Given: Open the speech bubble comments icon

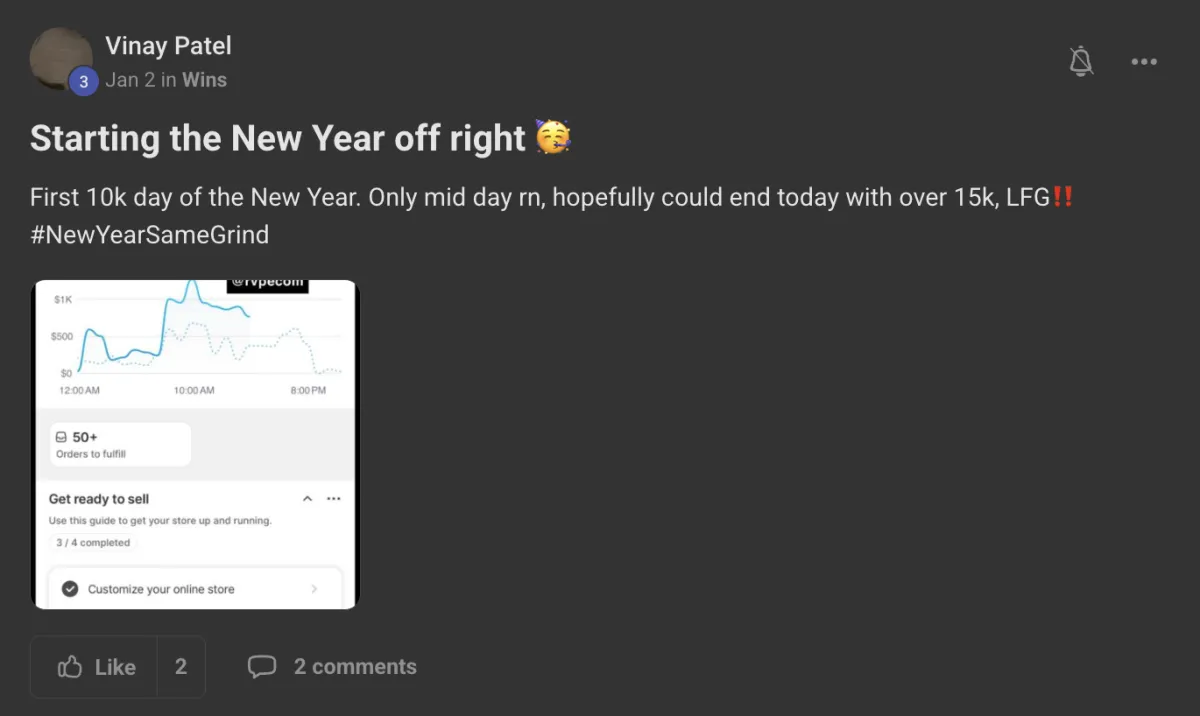Looking at the screenshot, I should 262,667.
